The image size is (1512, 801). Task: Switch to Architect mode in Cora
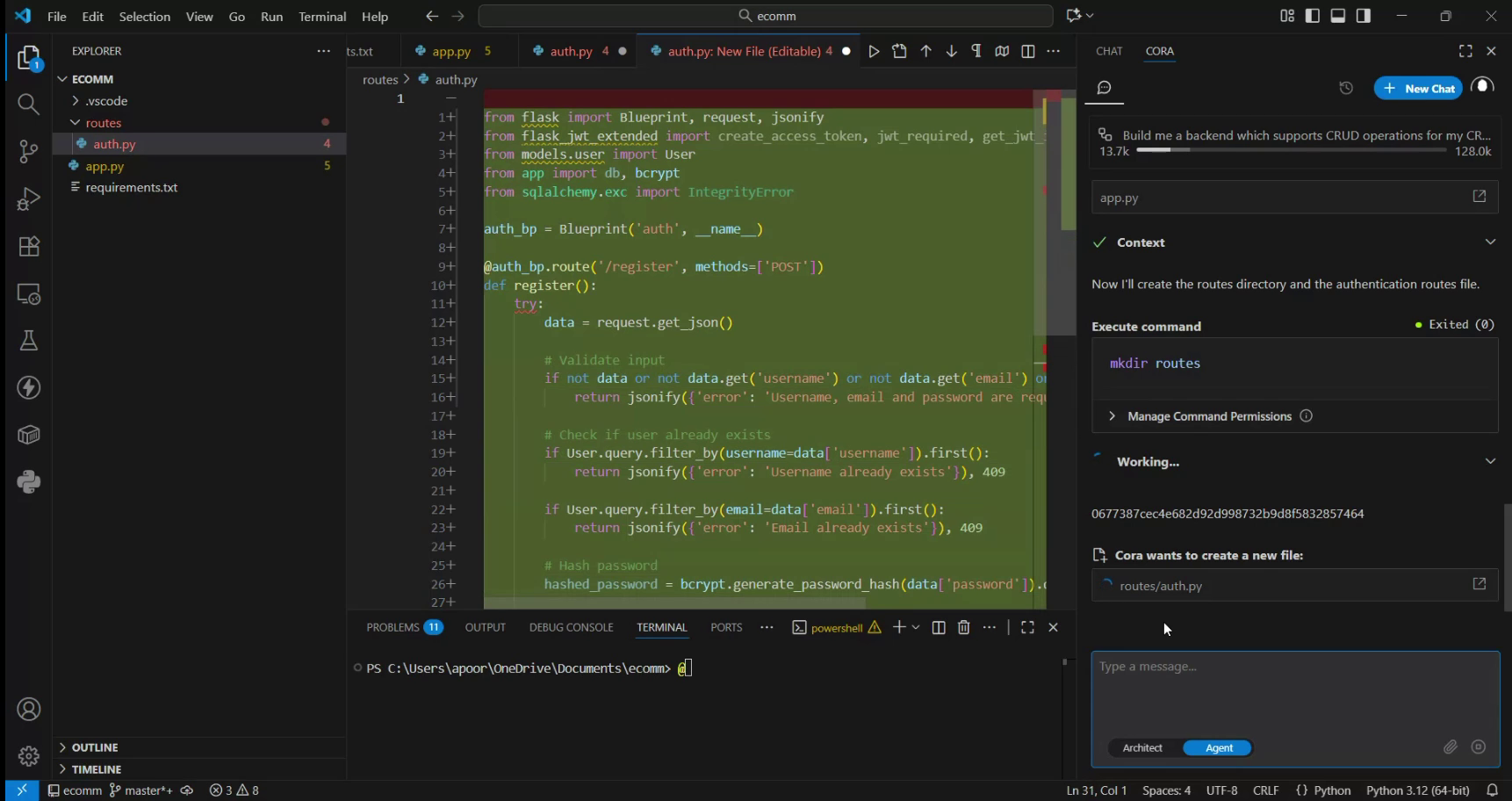click(1142, 747)
